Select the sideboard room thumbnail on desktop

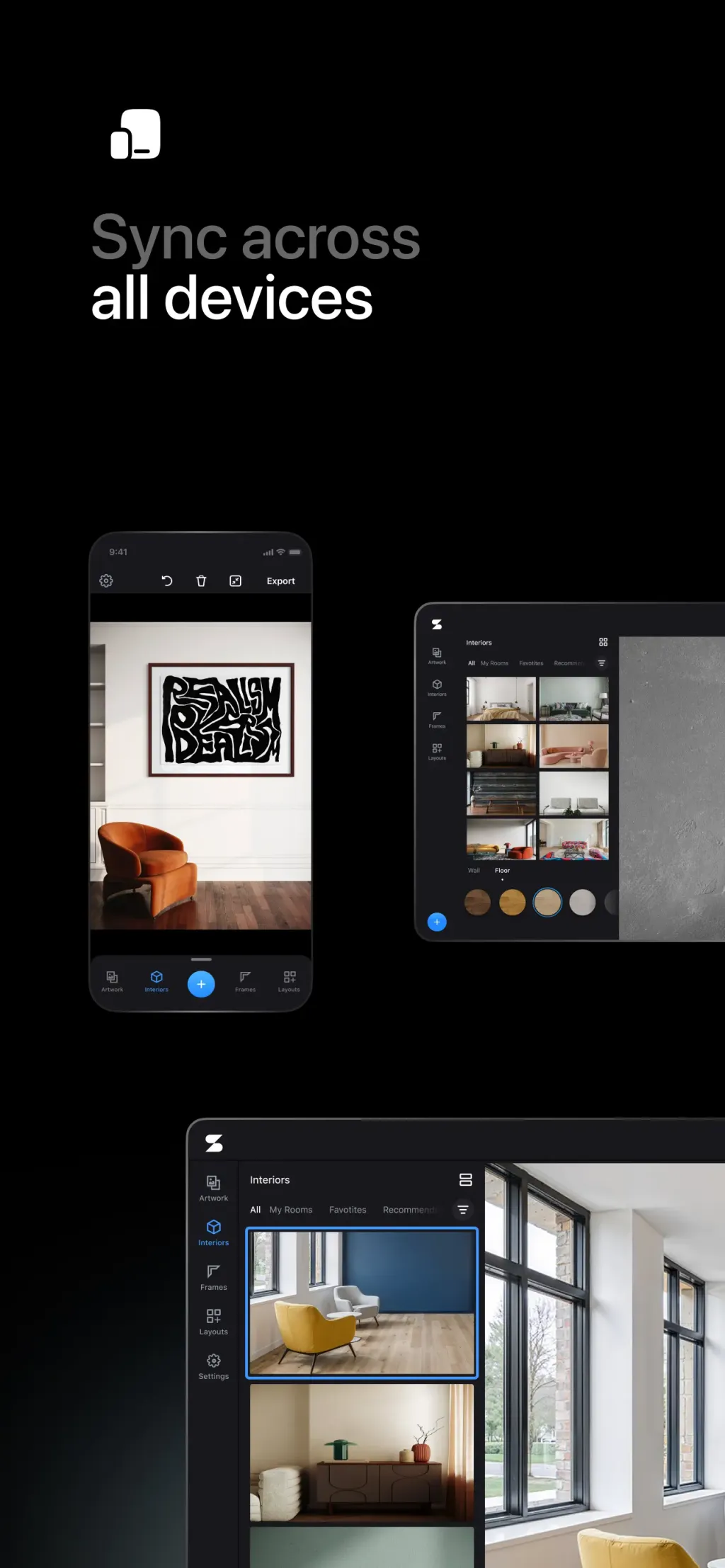[x=362, y=1453]
